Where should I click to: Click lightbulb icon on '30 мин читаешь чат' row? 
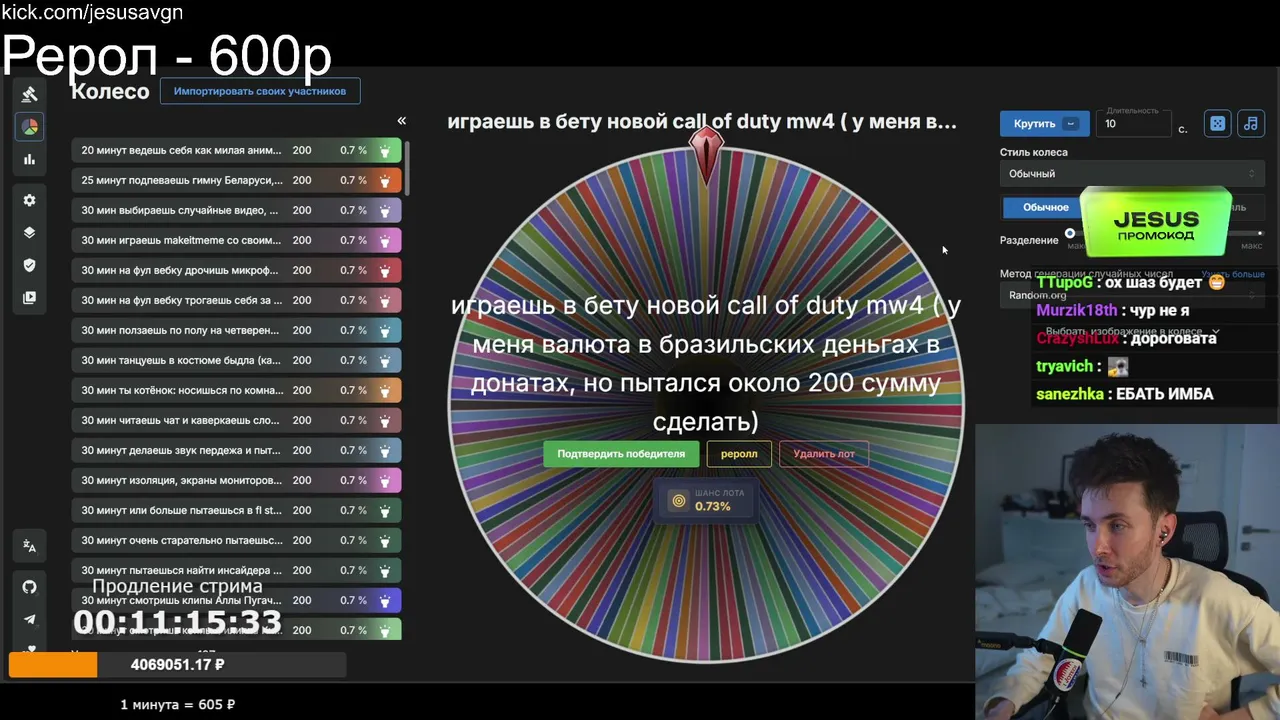pyautogui.click(x=385, y=421)
